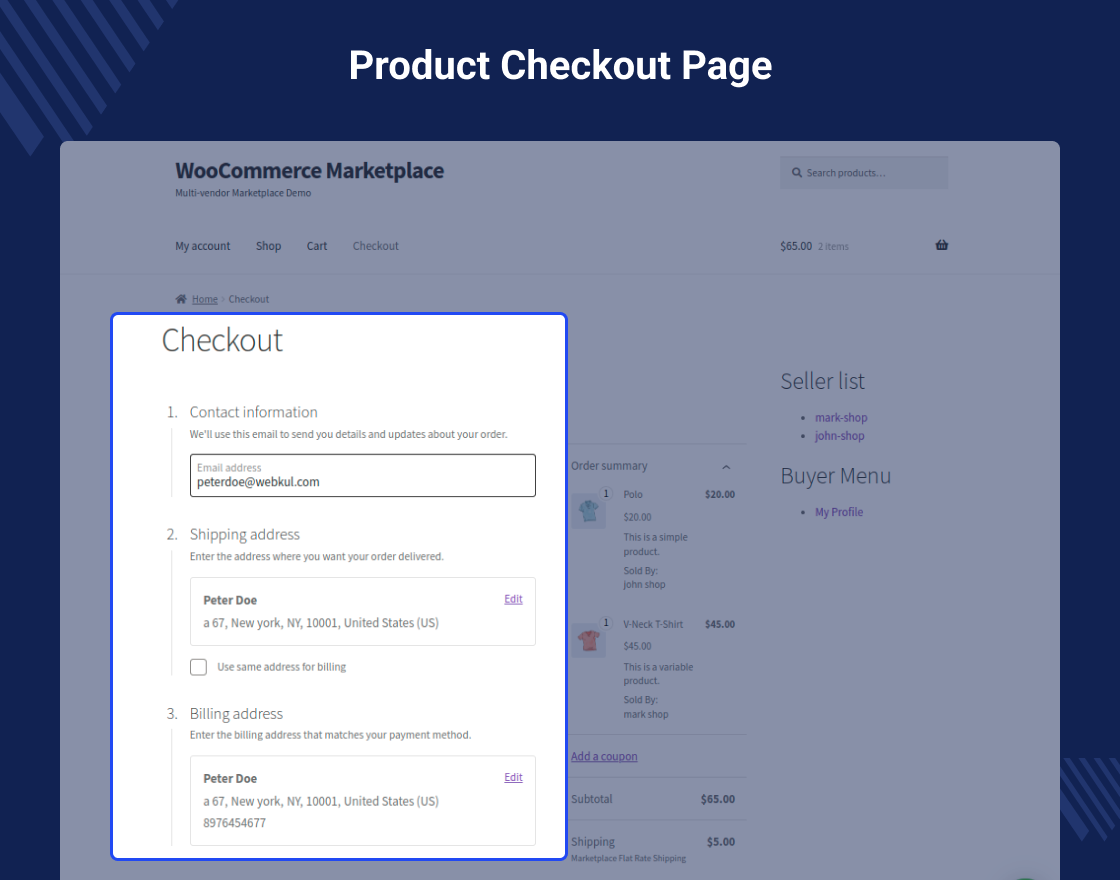Enable 'Use same address for billing'
This screenshot has width=1120, height=880.
198,666
